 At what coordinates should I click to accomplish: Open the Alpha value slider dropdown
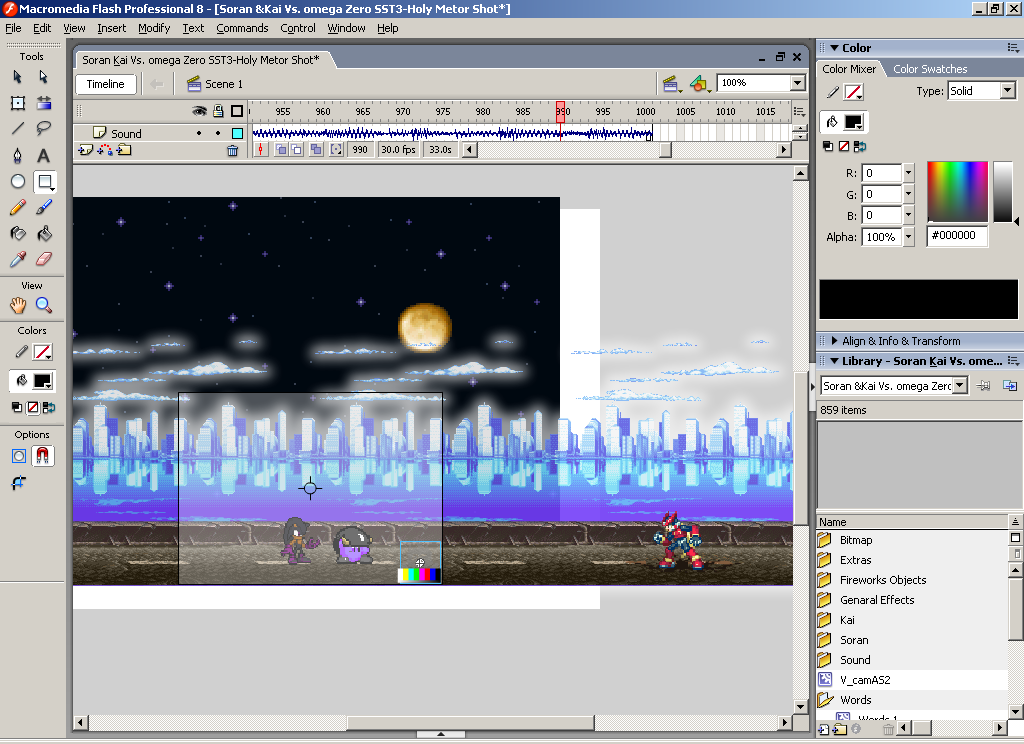tap(908, 237)
